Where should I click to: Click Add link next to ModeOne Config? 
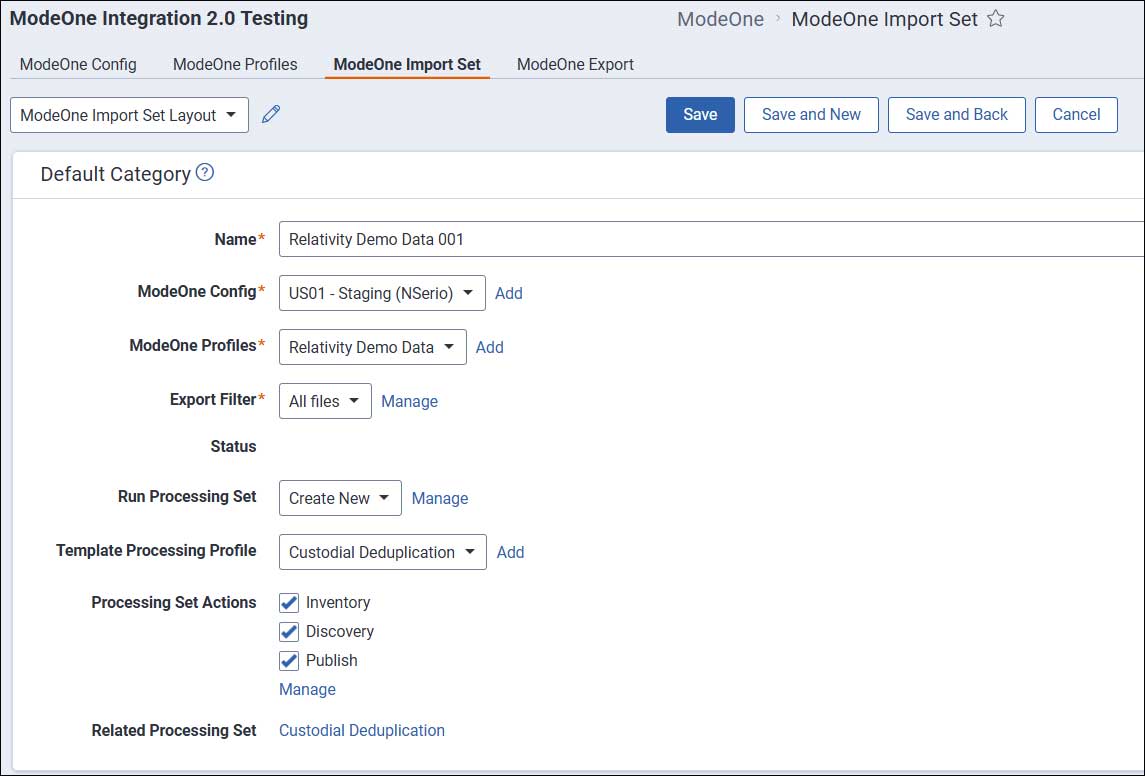[x=509, y=293]
